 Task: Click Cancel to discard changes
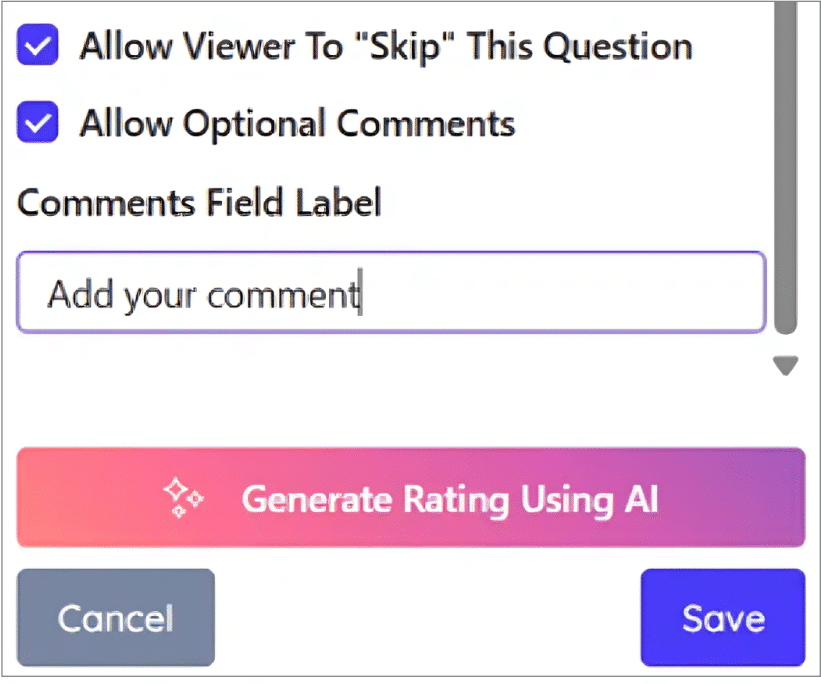114,617
